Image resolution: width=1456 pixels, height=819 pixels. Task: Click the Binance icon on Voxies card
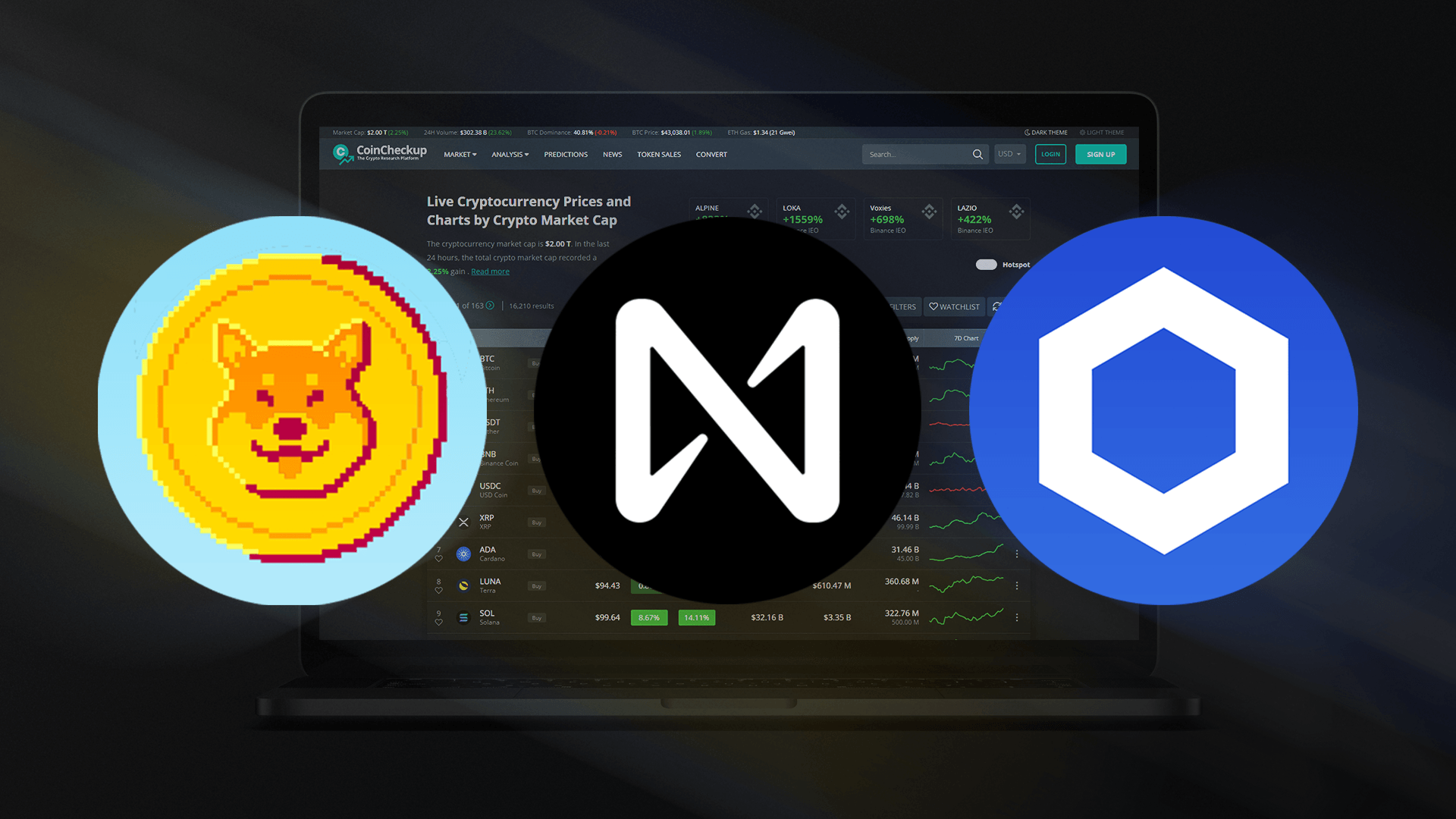pos(929,211)
